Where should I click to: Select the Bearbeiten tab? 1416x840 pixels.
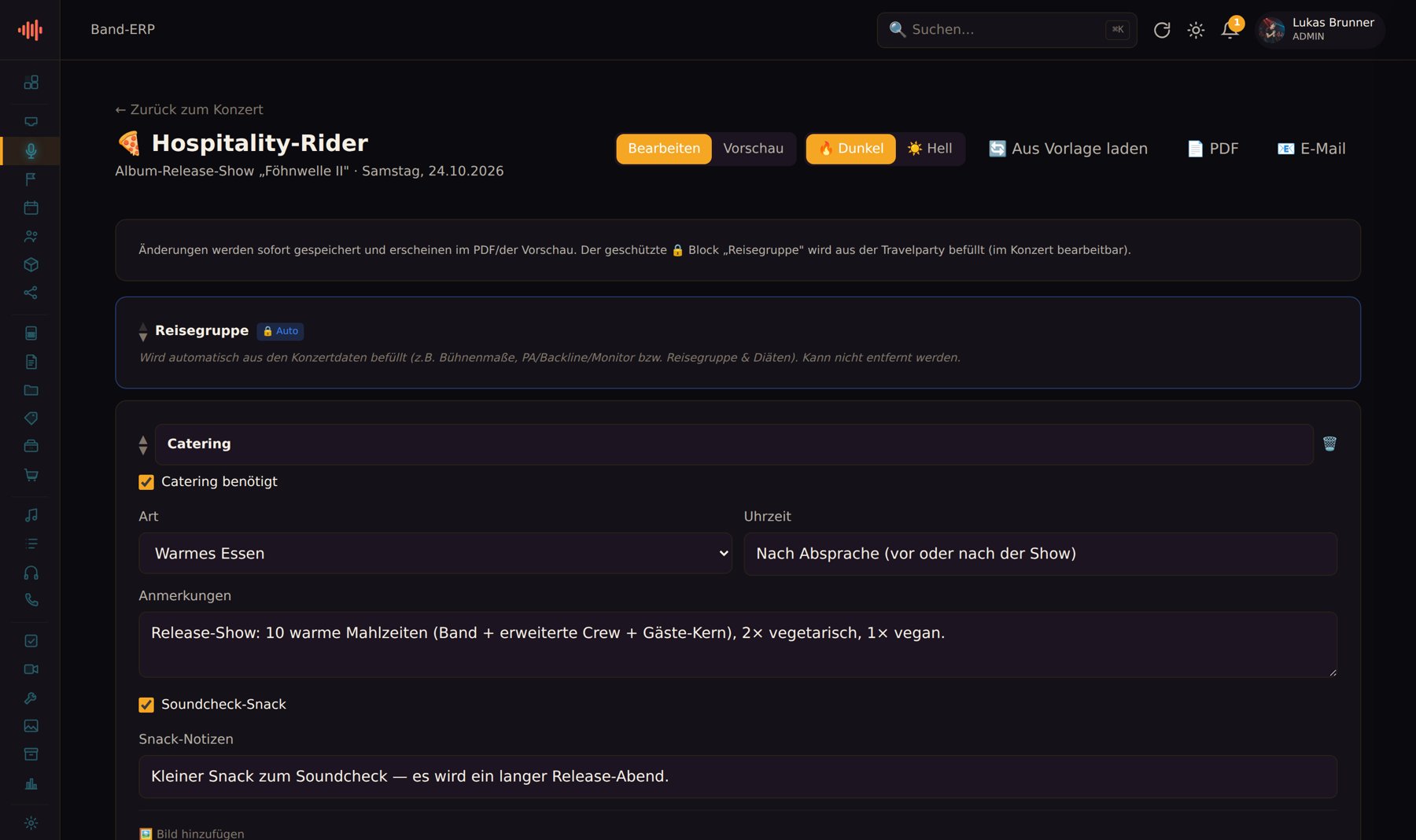click(664, 149)
